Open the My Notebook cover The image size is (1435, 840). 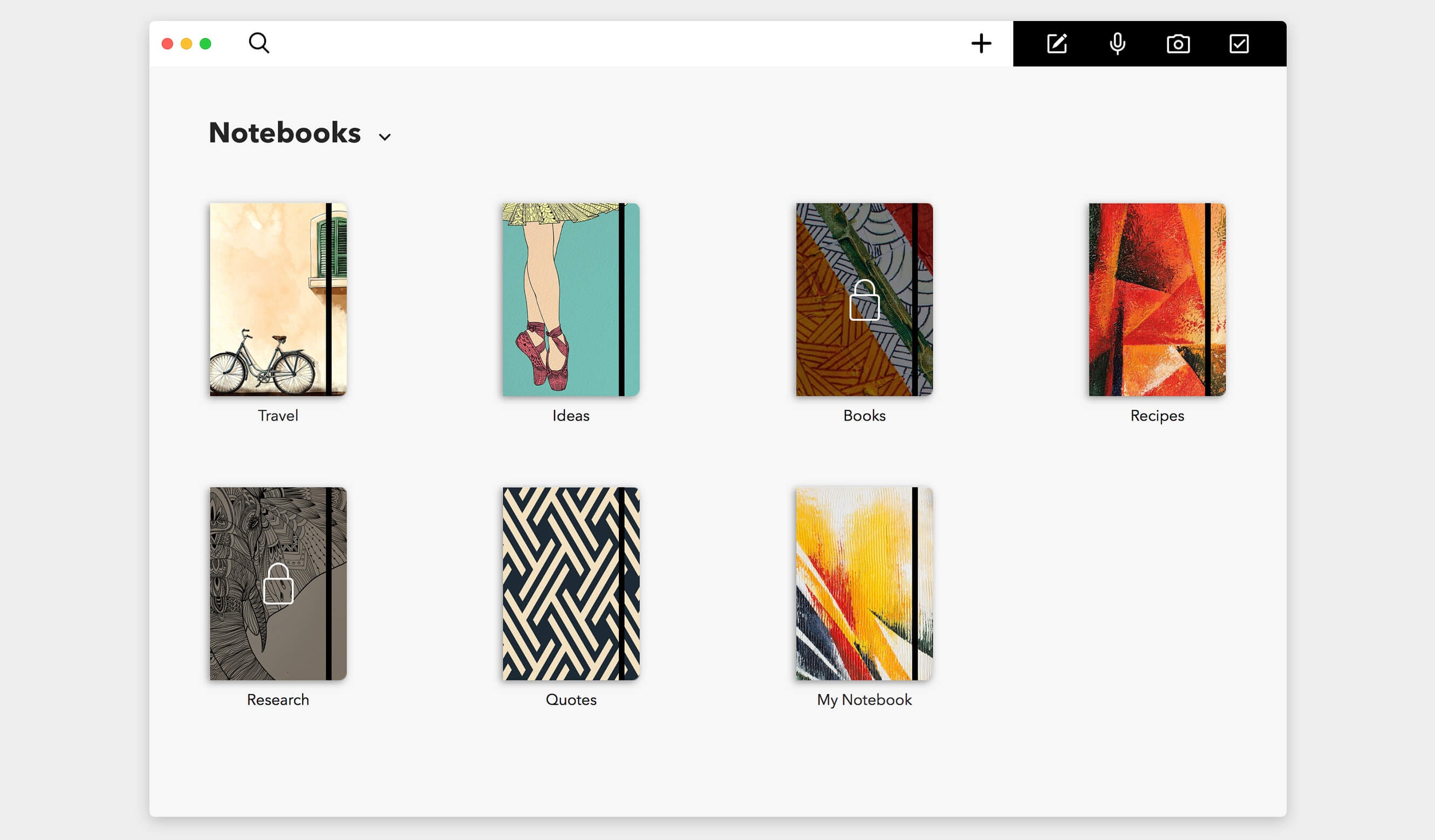(864, 583)
